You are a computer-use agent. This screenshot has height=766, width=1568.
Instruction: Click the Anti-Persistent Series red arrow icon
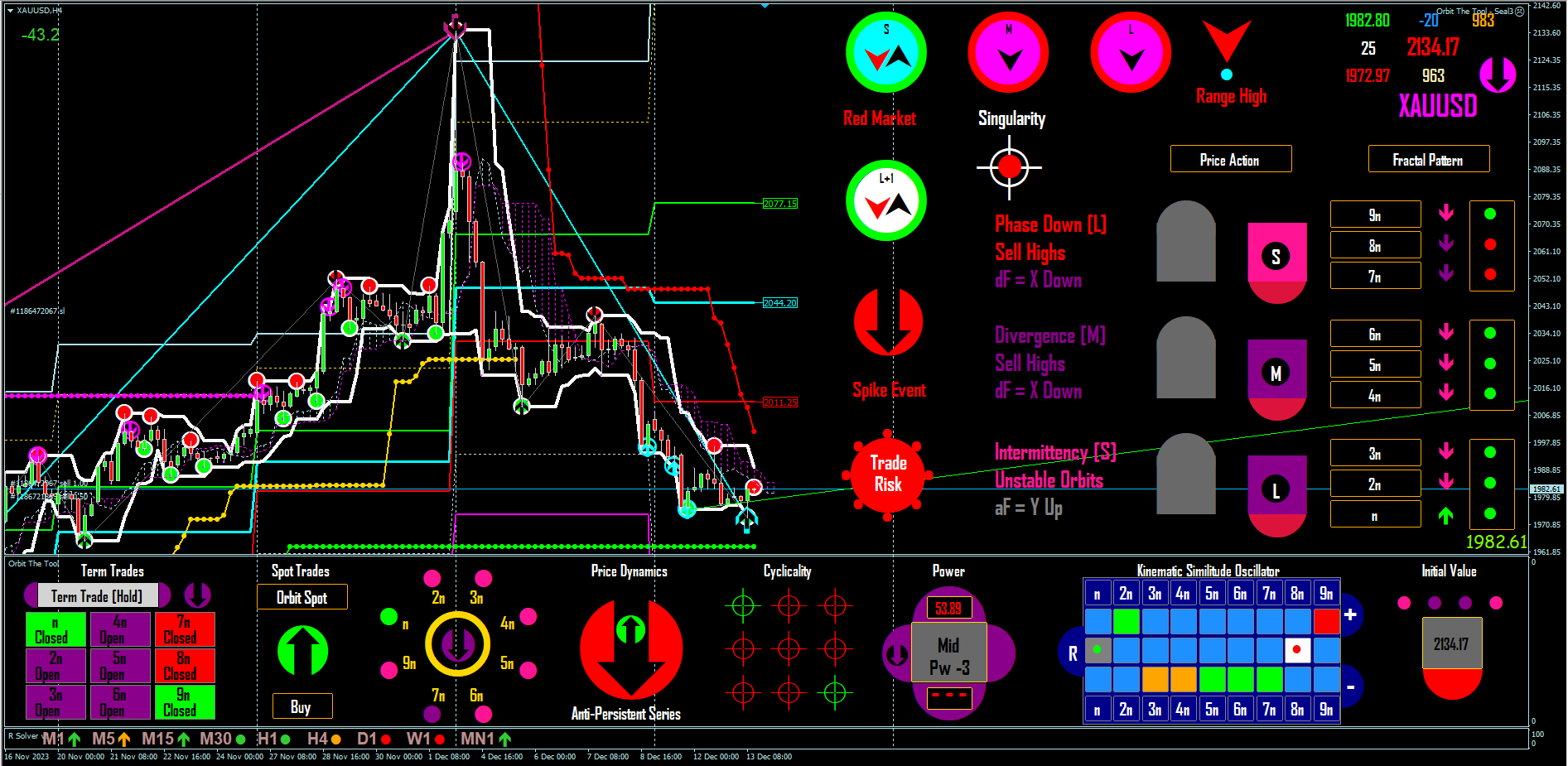point(631,649)
